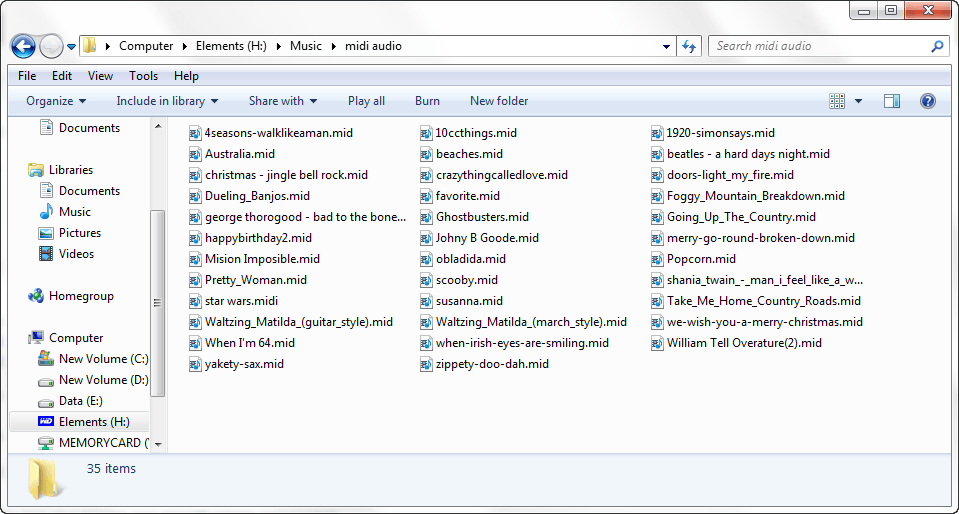Click the search magnifier icon
Image resolution: width=959 pixels, height=514 pixels.
pos(937,46)
